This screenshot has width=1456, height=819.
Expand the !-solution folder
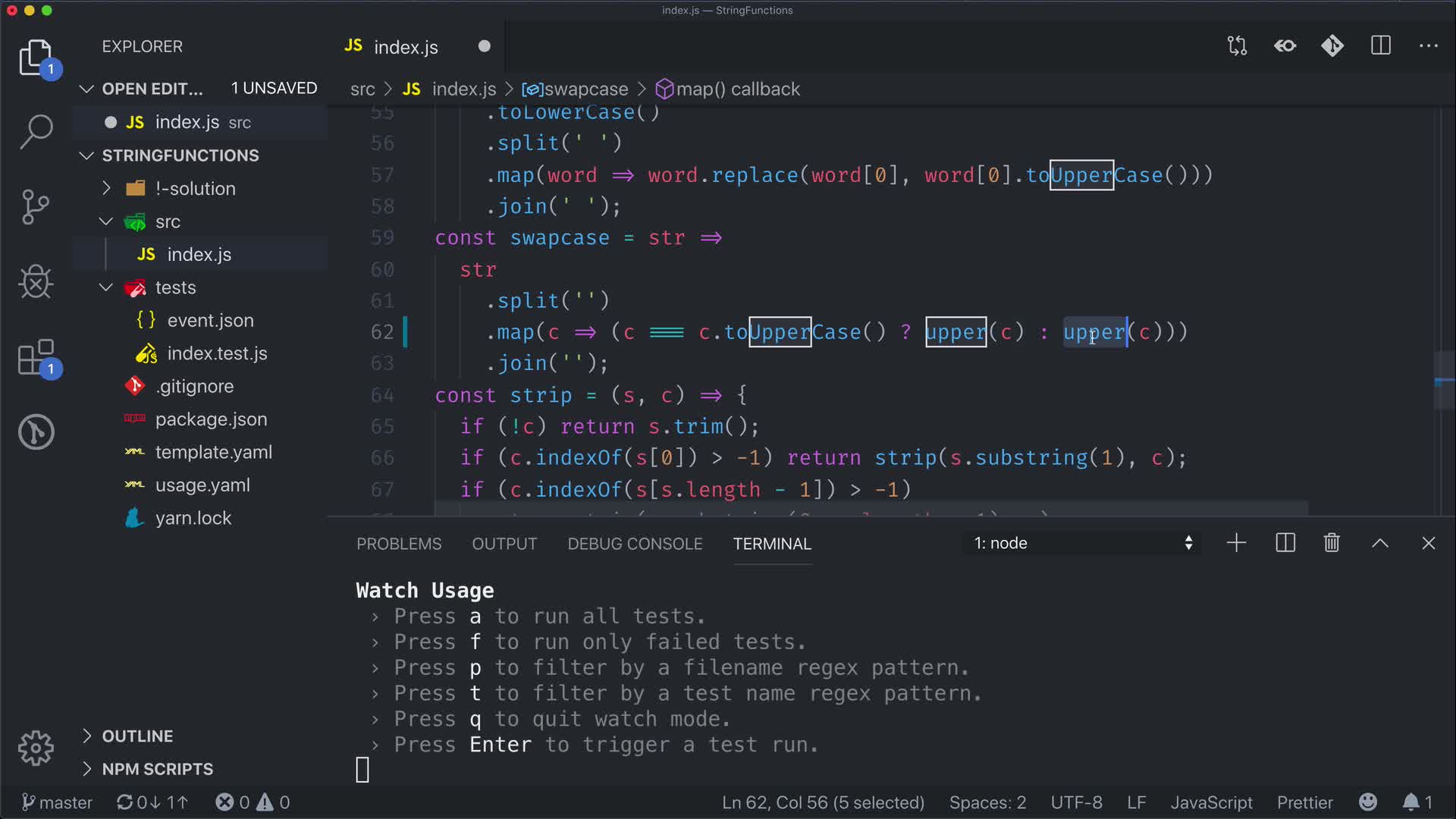coord(106,188)
